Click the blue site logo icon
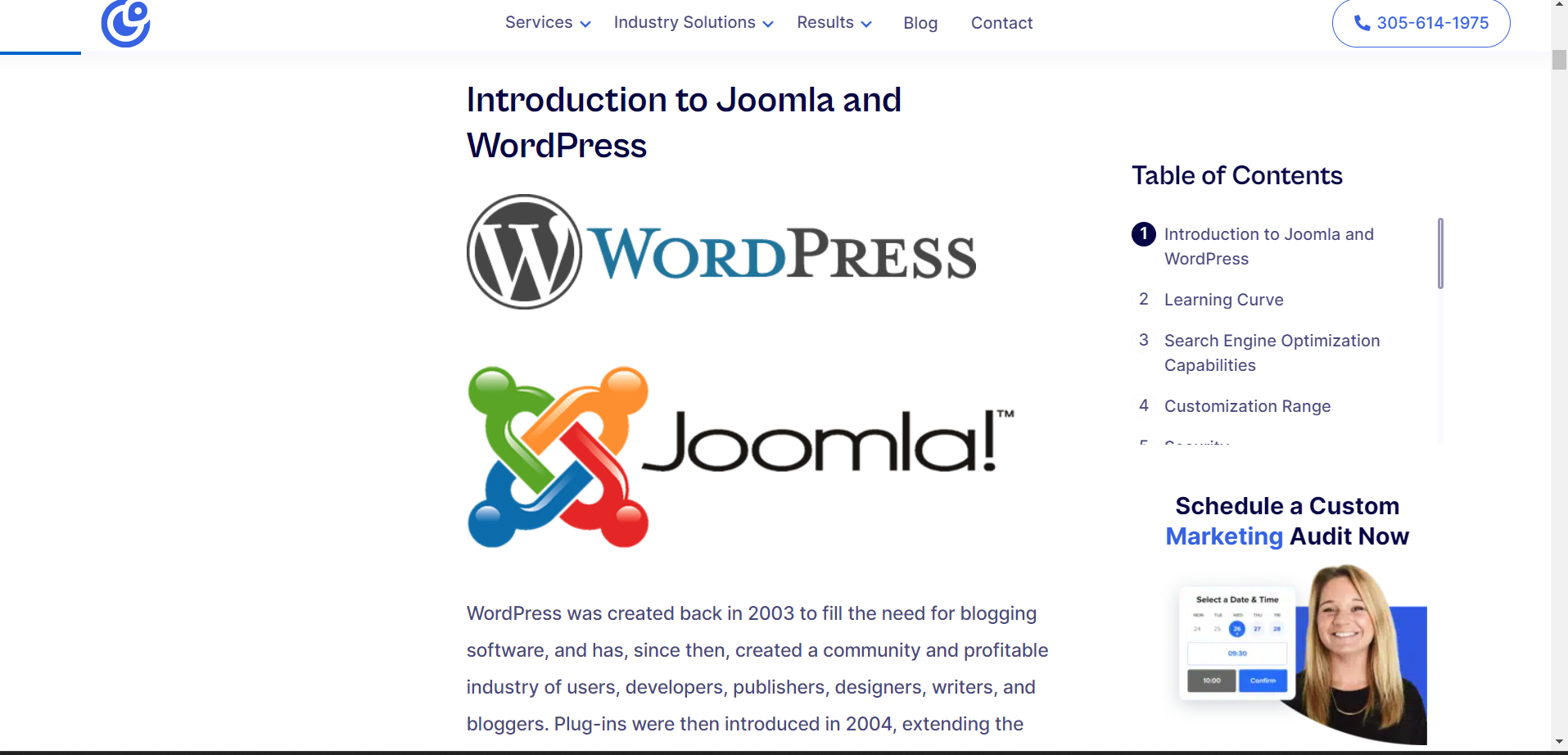This screenshot has height=755, width=1568. pyautogui.click(x=125, y=23)
